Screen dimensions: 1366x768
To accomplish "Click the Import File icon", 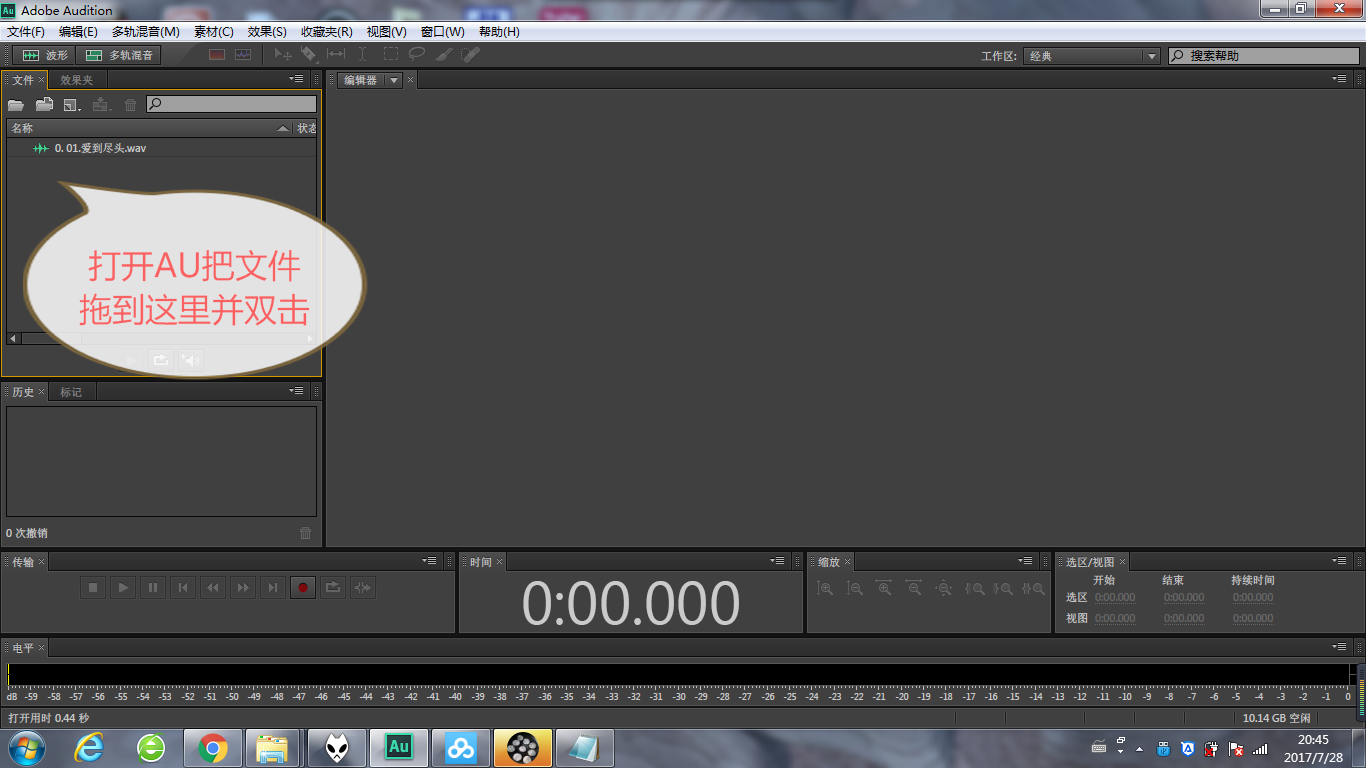I will pos(44,104).
